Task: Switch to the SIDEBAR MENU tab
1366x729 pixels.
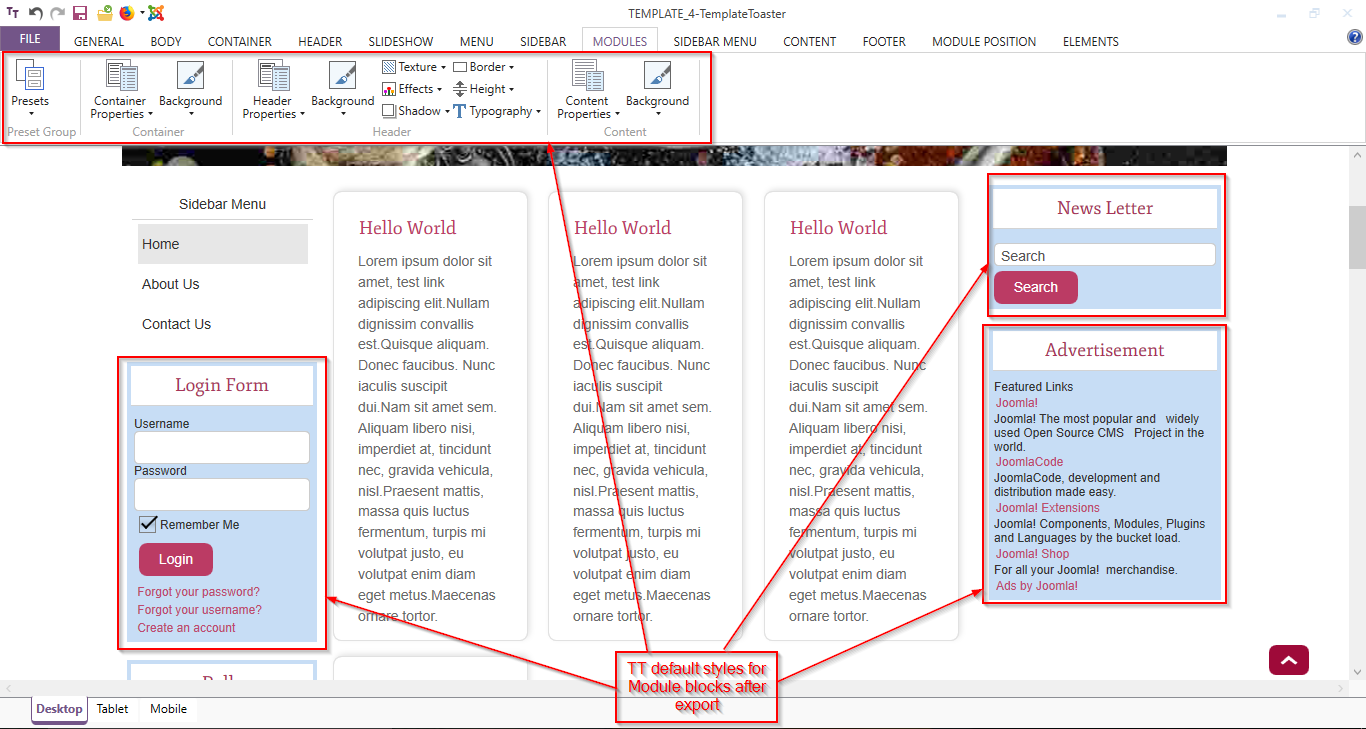Action: coord(715,41)
